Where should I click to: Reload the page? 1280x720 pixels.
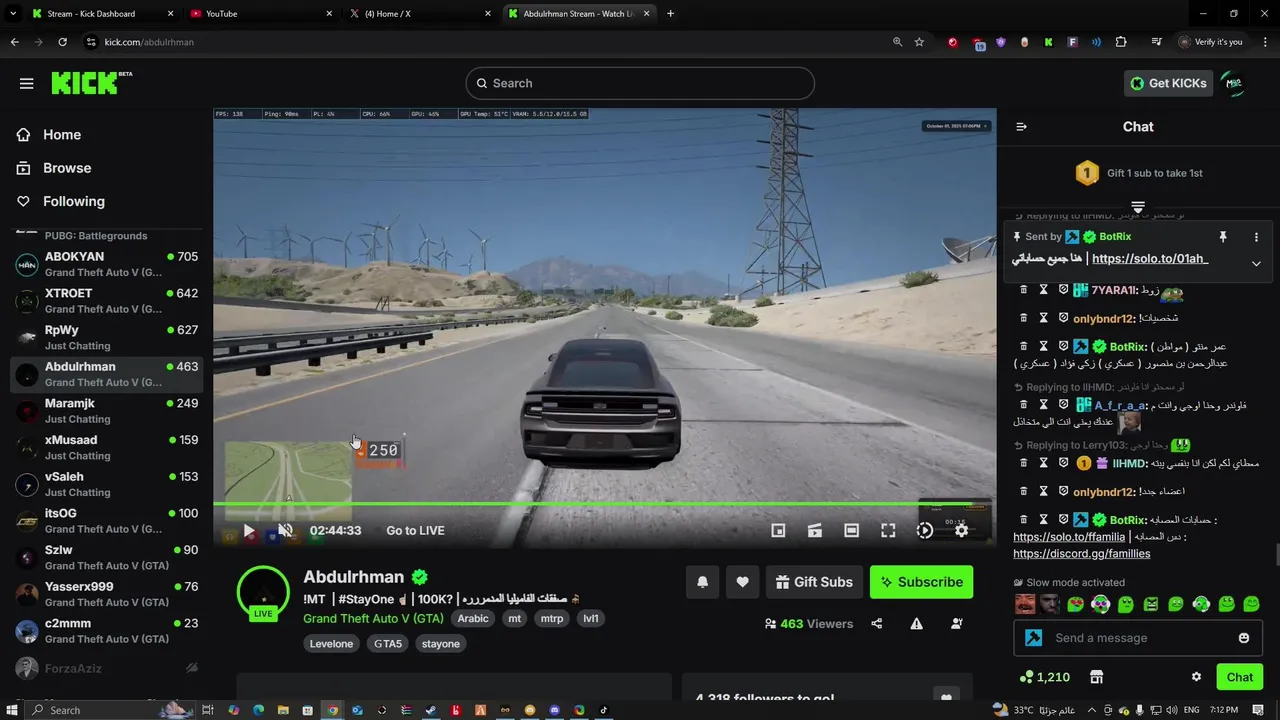point(63,42)
